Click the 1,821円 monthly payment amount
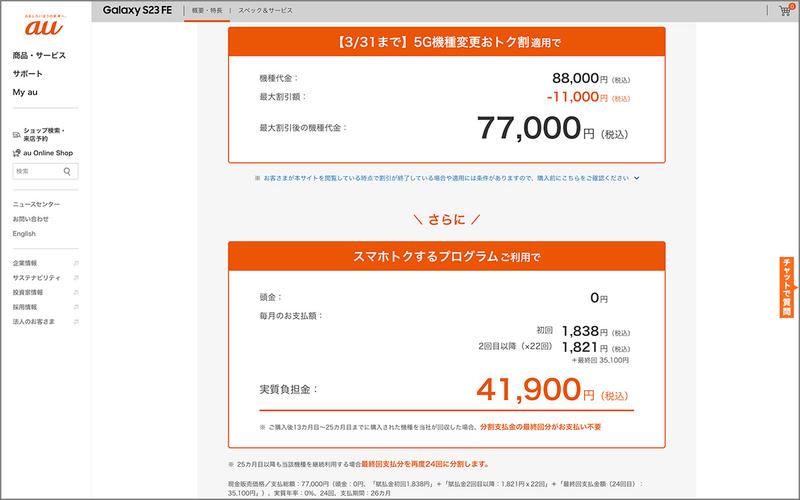The width and height of the screenshot is (800, 500). [x=596, y=347]
